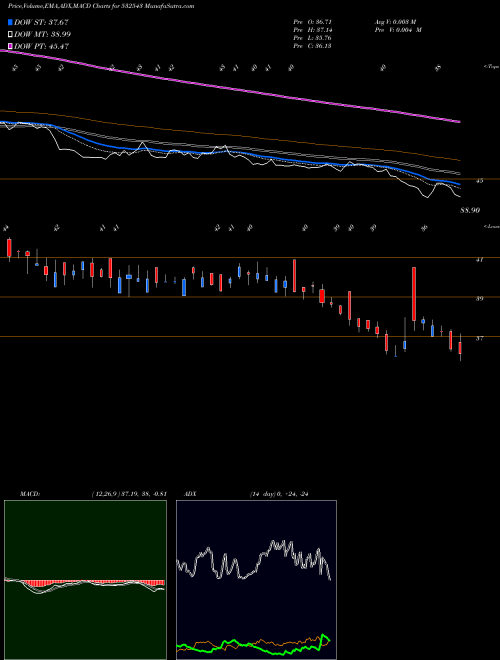
Task: Click the MACD (12,26,9) values text
Action: [x=129, y=494]
